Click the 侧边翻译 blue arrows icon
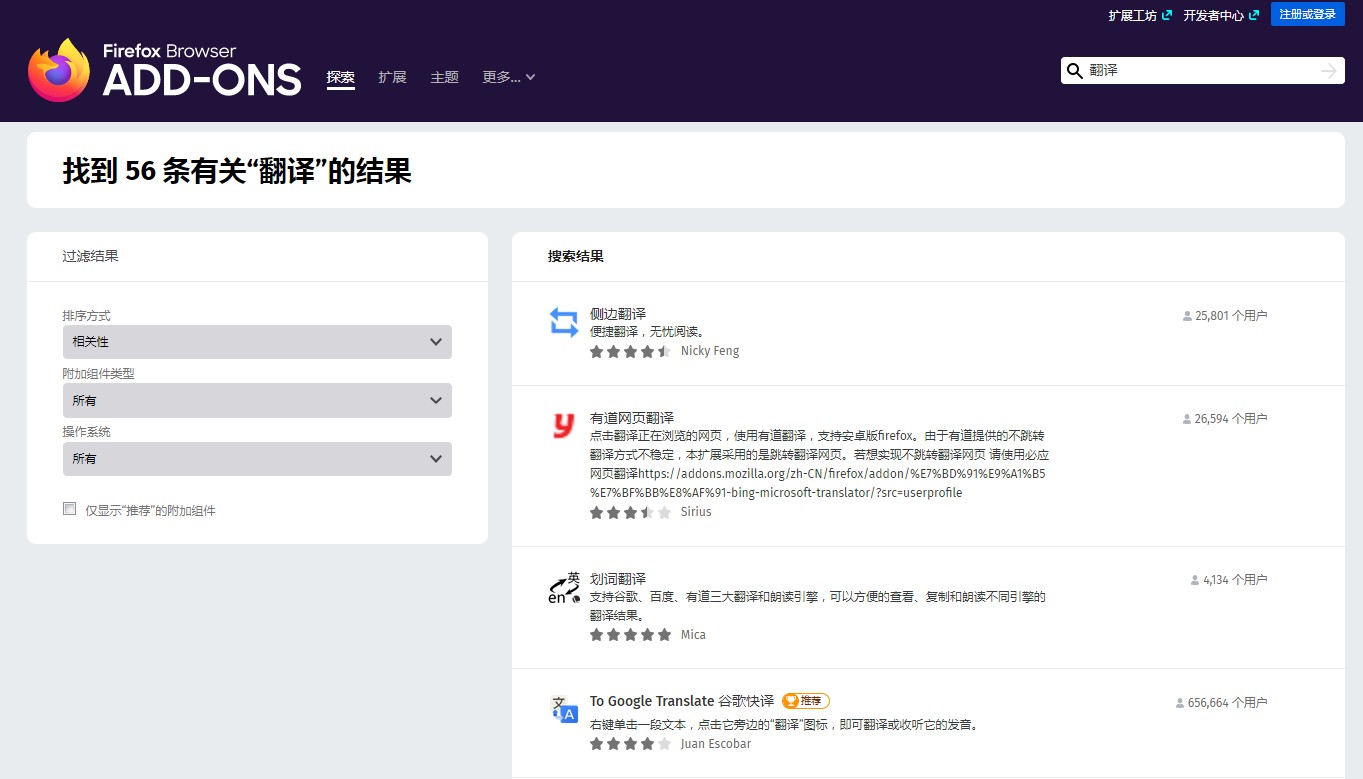Screen dimensions: 1363x779 point(563,320)
